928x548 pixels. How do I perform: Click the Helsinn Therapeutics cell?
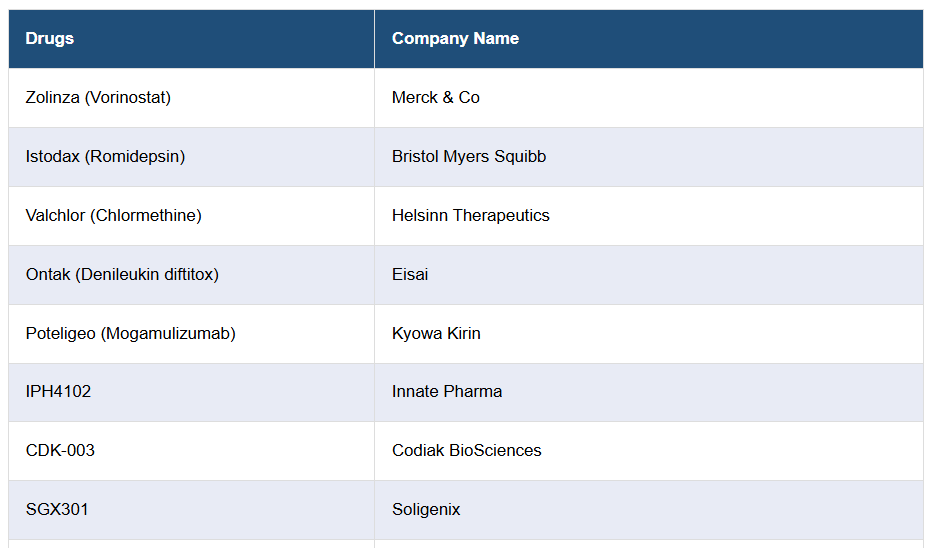471,216
